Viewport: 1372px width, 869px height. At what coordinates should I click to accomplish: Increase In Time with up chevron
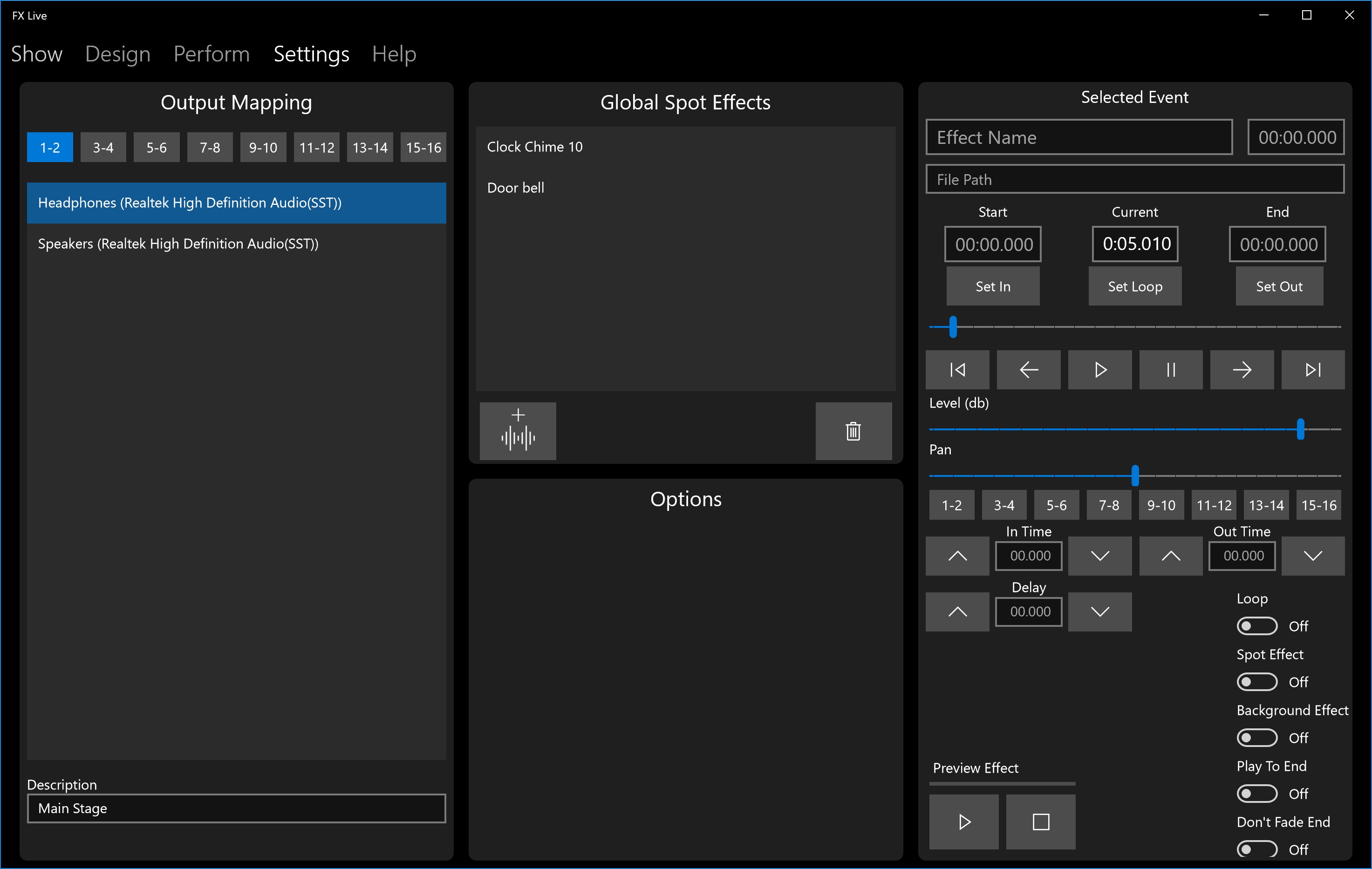coord(957,556)
